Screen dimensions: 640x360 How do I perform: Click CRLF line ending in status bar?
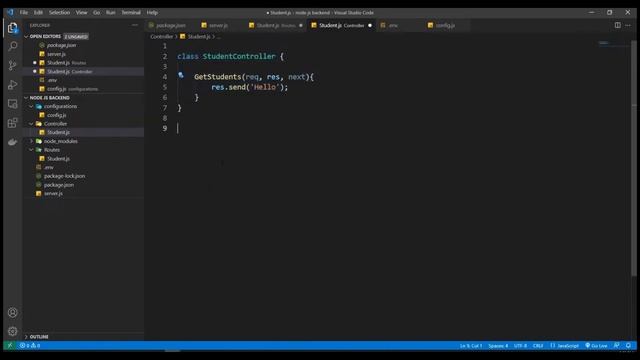[538, 346]
